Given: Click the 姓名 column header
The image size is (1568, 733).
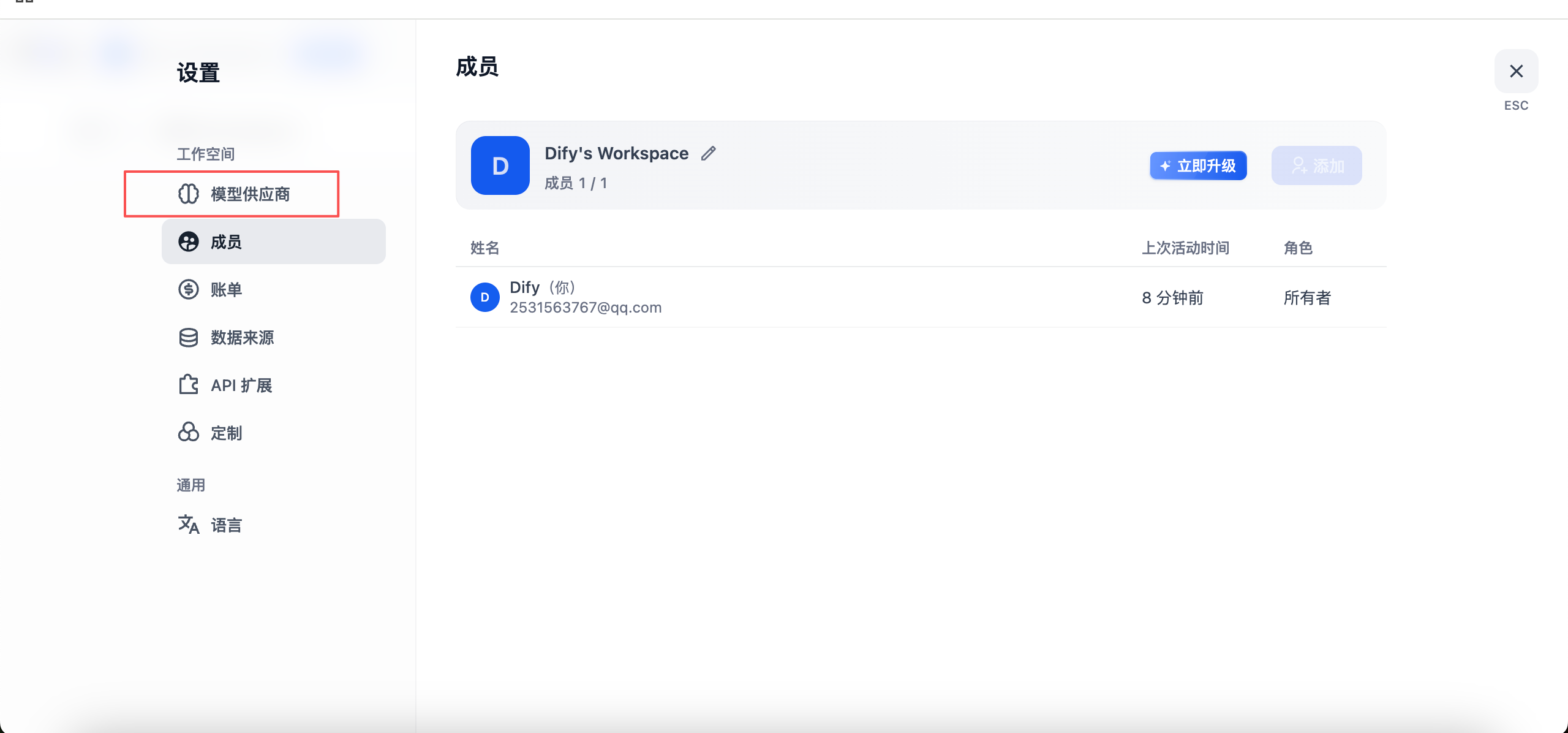Looking at the screenshot, I should [485, 248].
